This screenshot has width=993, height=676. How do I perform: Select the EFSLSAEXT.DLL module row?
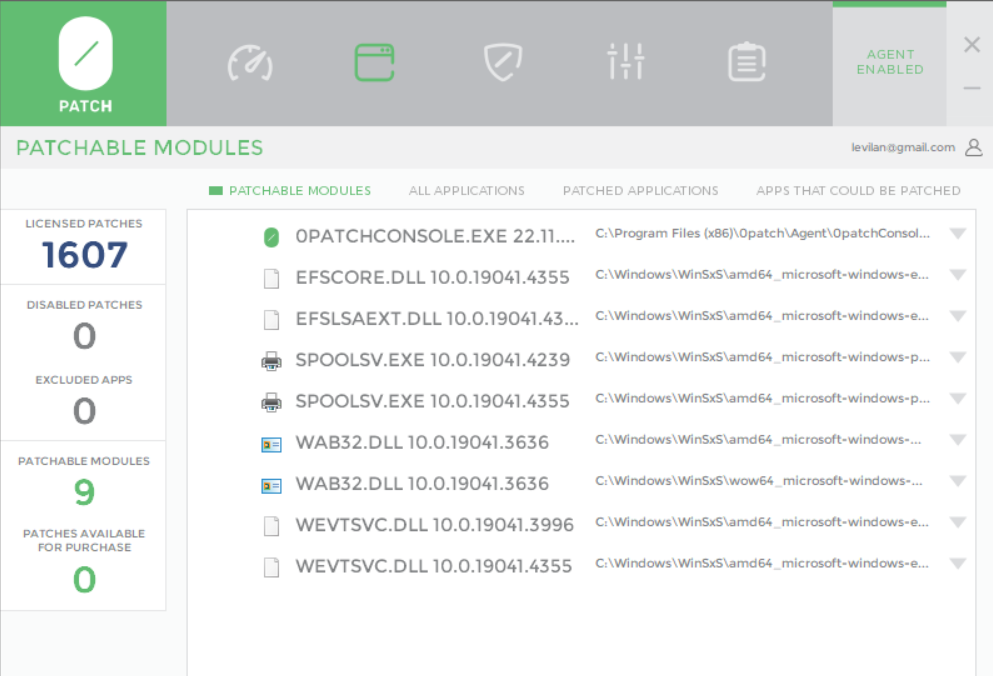(437, 319)
